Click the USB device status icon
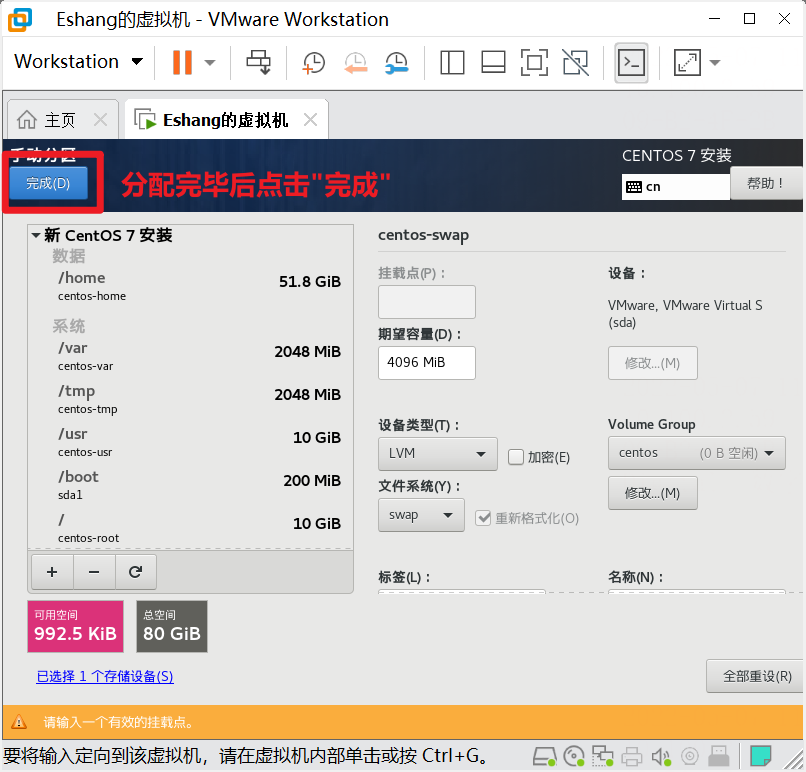The width and height of the screenshot is (806, 772). coord(719,757)
